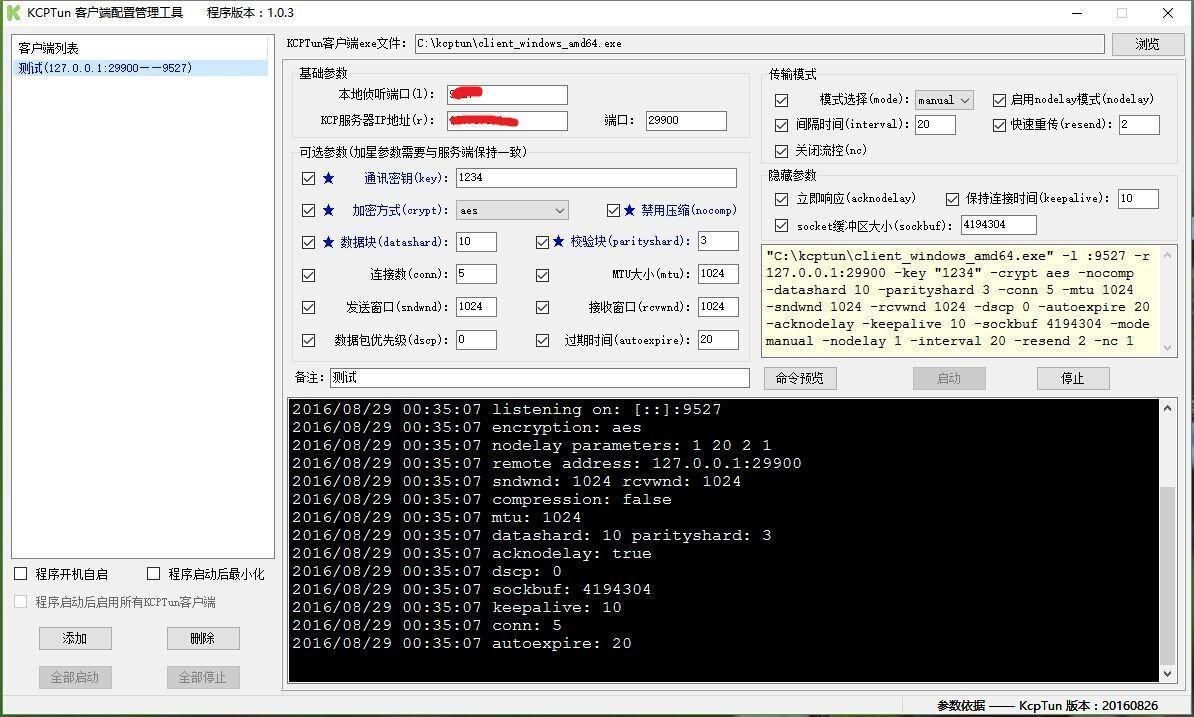Toggle the 关闭流控(nc) checkbox

pyautogui.click(x=781, y=148)
